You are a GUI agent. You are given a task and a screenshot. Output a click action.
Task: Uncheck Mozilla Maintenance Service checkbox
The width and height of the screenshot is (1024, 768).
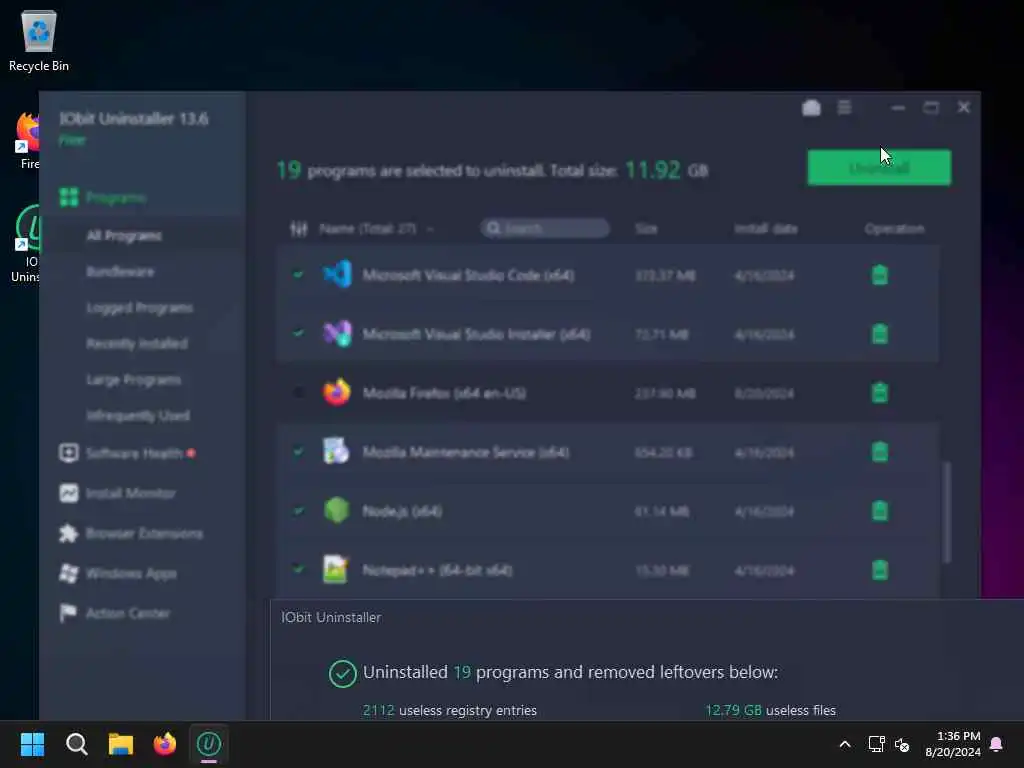pos(298,452)
